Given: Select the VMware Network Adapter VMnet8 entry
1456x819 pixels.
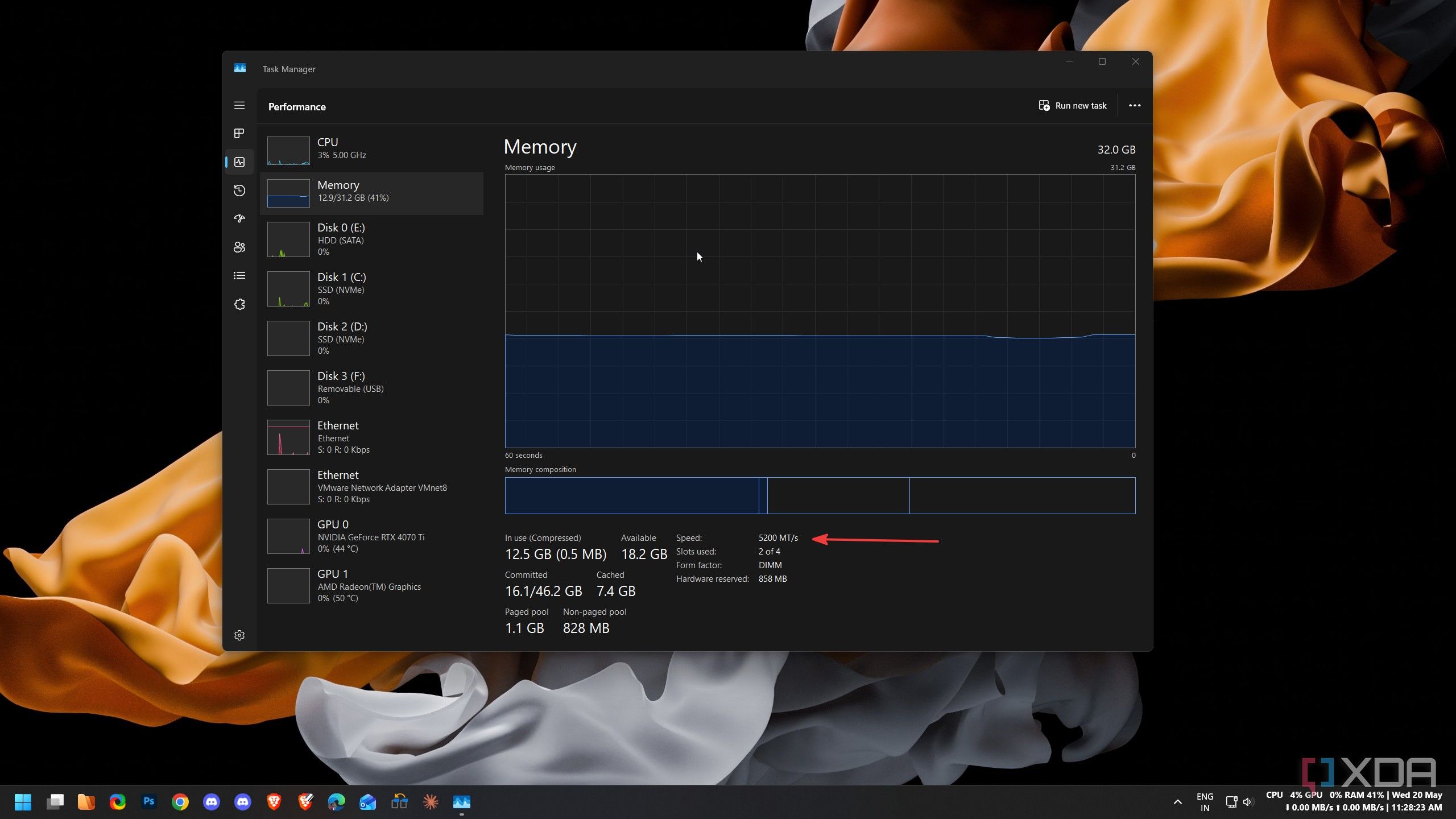Looking at the screenshot, I should point(372,487).
